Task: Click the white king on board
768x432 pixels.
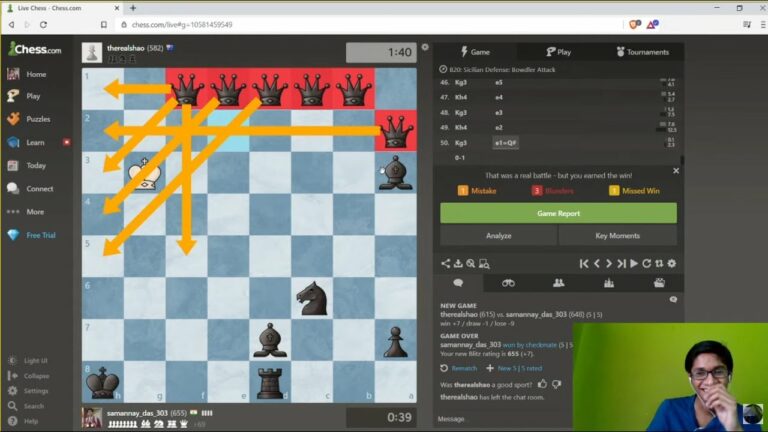Action: click(x=144, y=173)
